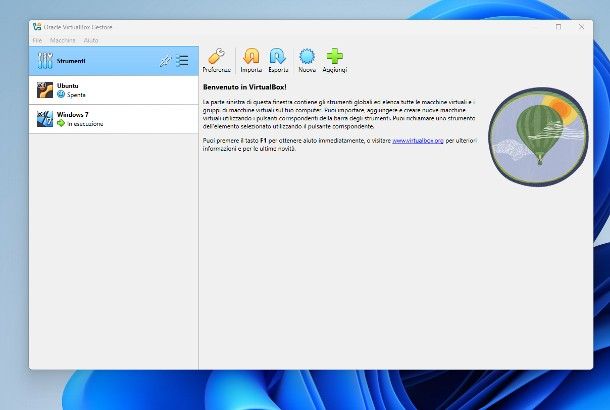Click the Windows 7 OS icon
610x410 pixels.
(x=45, y=119)
